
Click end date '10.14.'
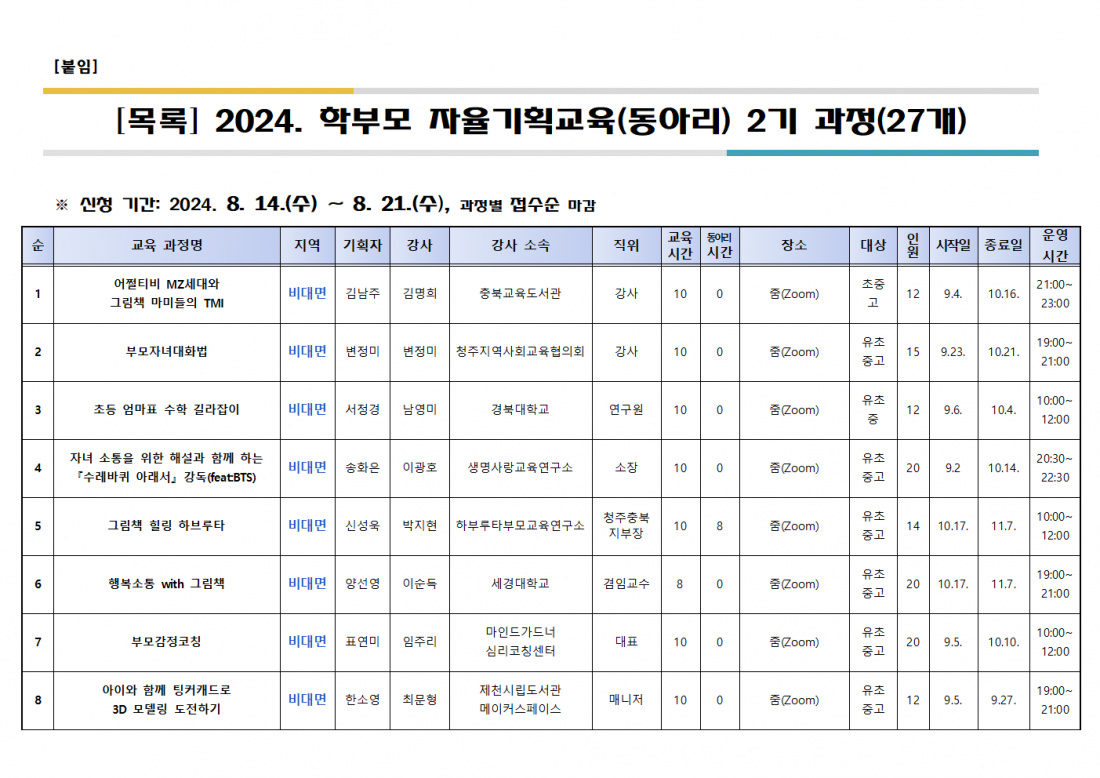1003,468
